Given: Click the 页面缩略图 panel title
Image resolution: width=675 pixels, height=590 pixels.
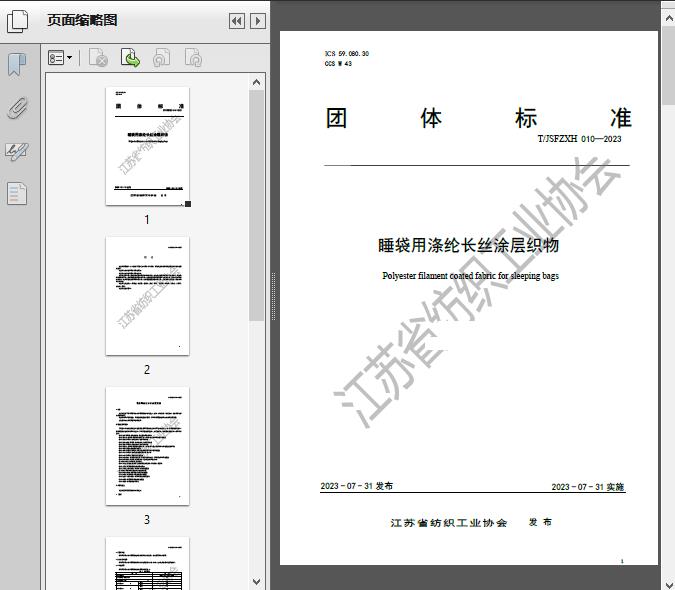Looking at the screenshot, I should pyautogui.click(x=82, y=20).
